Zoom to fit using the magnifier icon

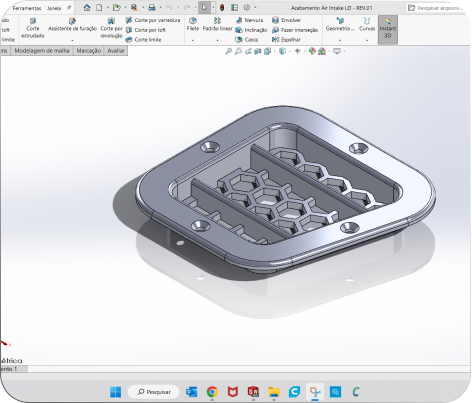point(228,51)
